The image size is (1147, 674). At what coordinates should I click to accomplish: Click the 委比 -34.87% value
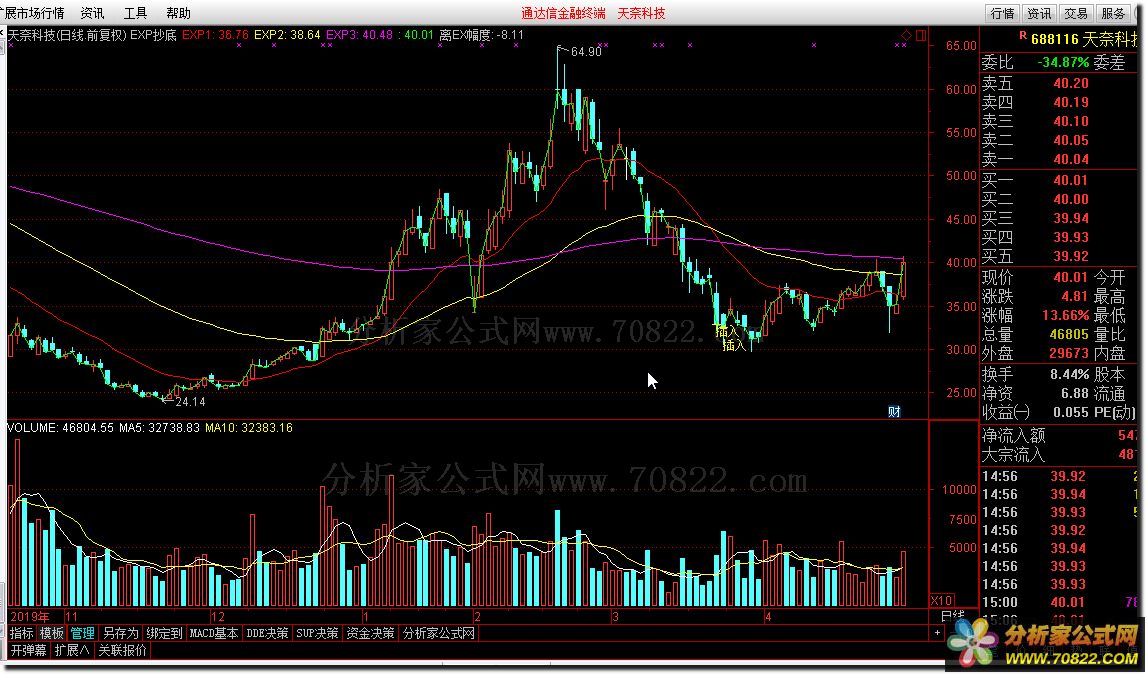click(1063, 63)
